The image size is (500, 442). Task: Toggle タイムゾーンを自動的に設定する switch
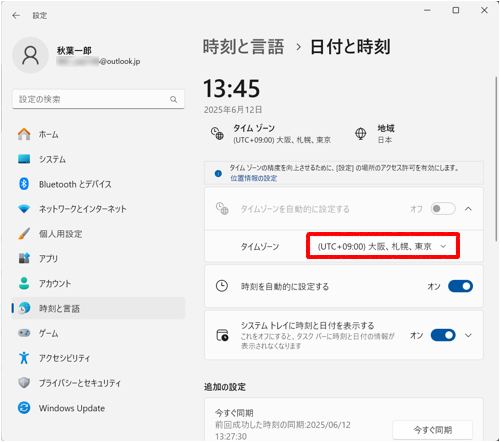pyautogui.click(x=443, y=209)
